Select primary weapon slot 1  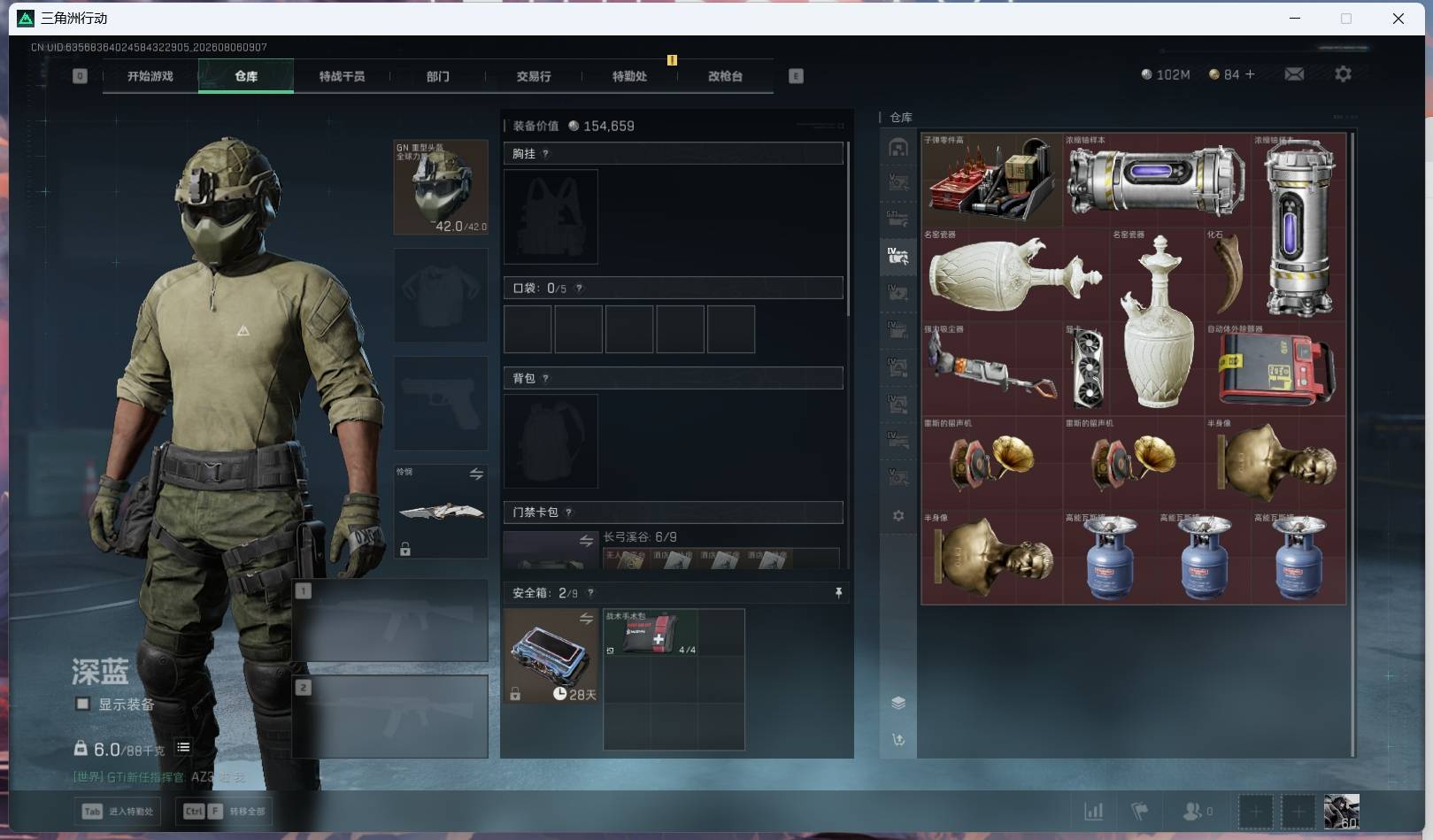(x=390, y=620)
